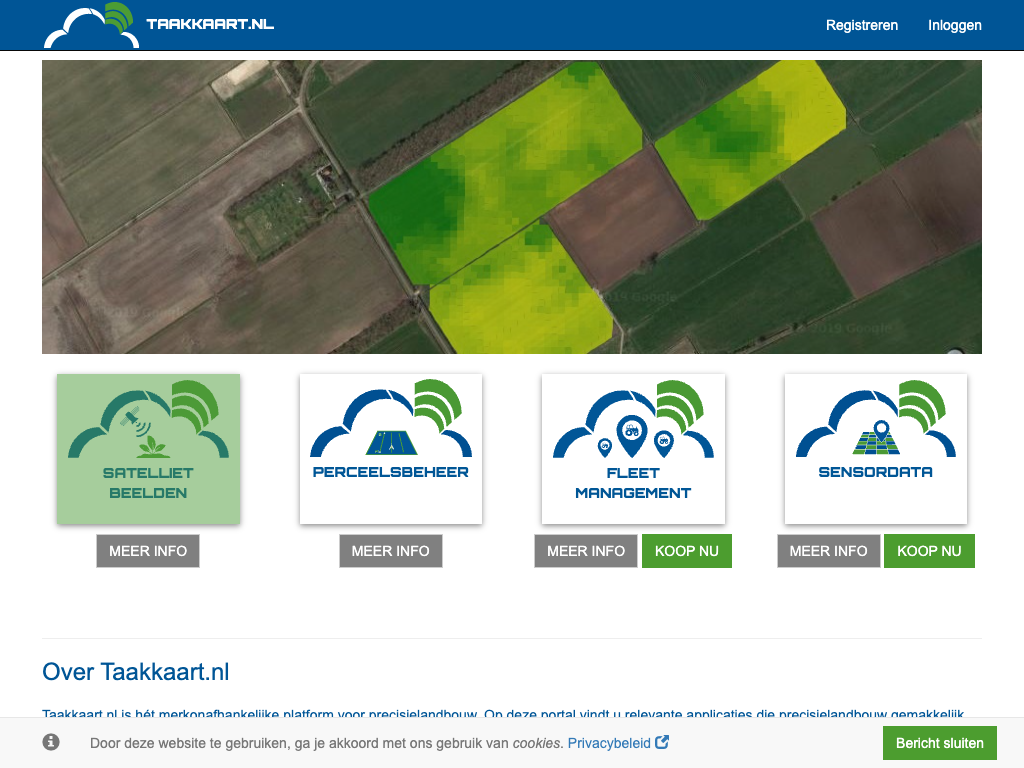Dismiss cookie notice with Bericht sluiten
Viewport: 1024px width, 768px height.
pos(940,743)
